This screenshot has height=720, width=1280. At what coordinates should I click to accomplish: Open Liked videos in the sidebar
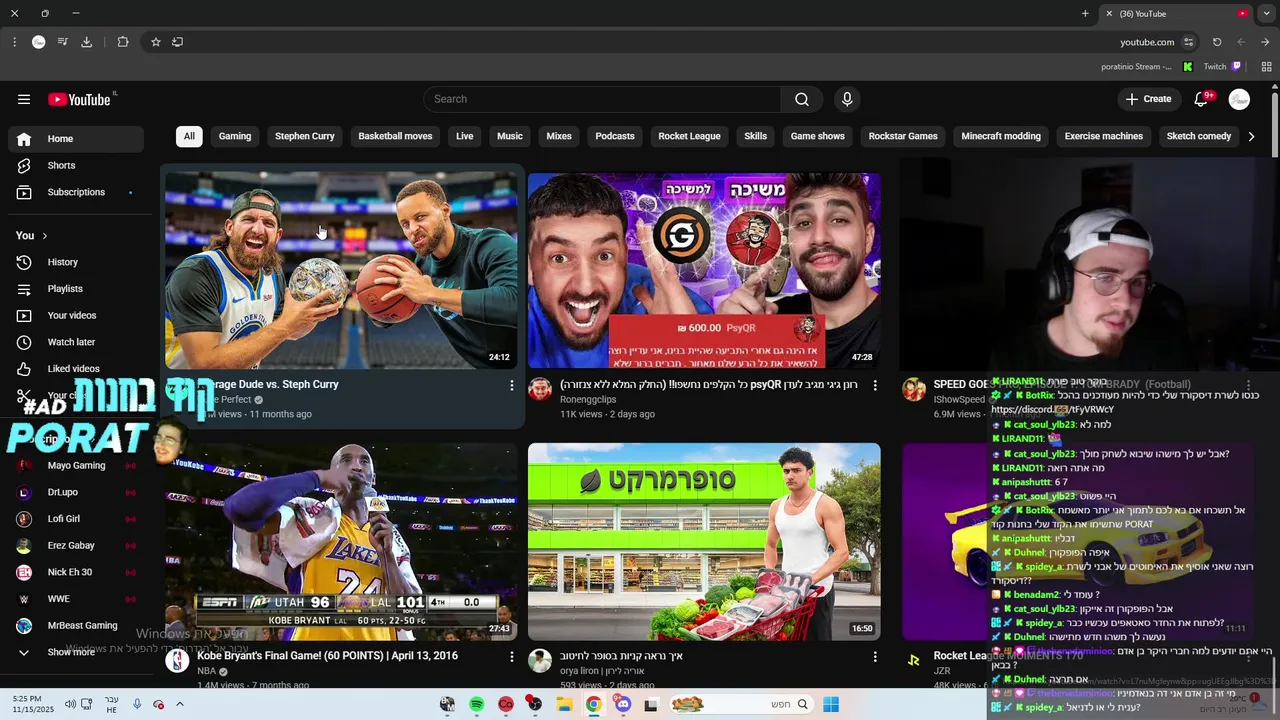pyautogui.click(x=76, y=369)
